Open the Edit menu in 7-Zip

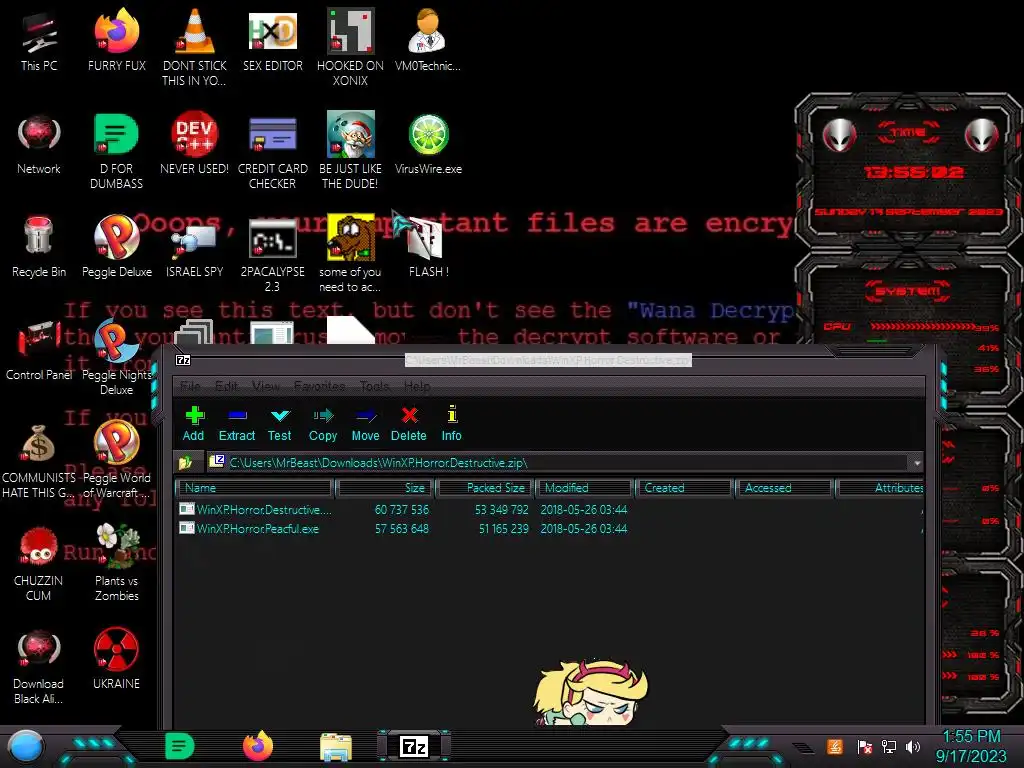226,386
